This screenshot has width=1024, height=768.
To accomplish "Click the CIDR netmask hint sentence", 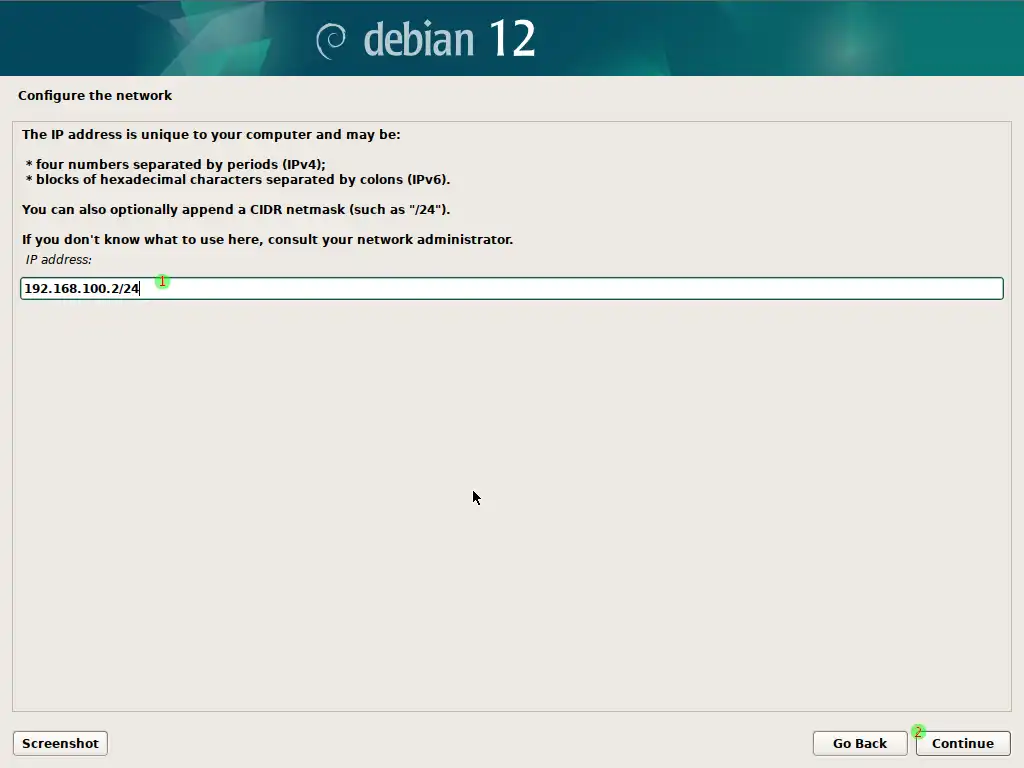I will click(x=236, y=210).
